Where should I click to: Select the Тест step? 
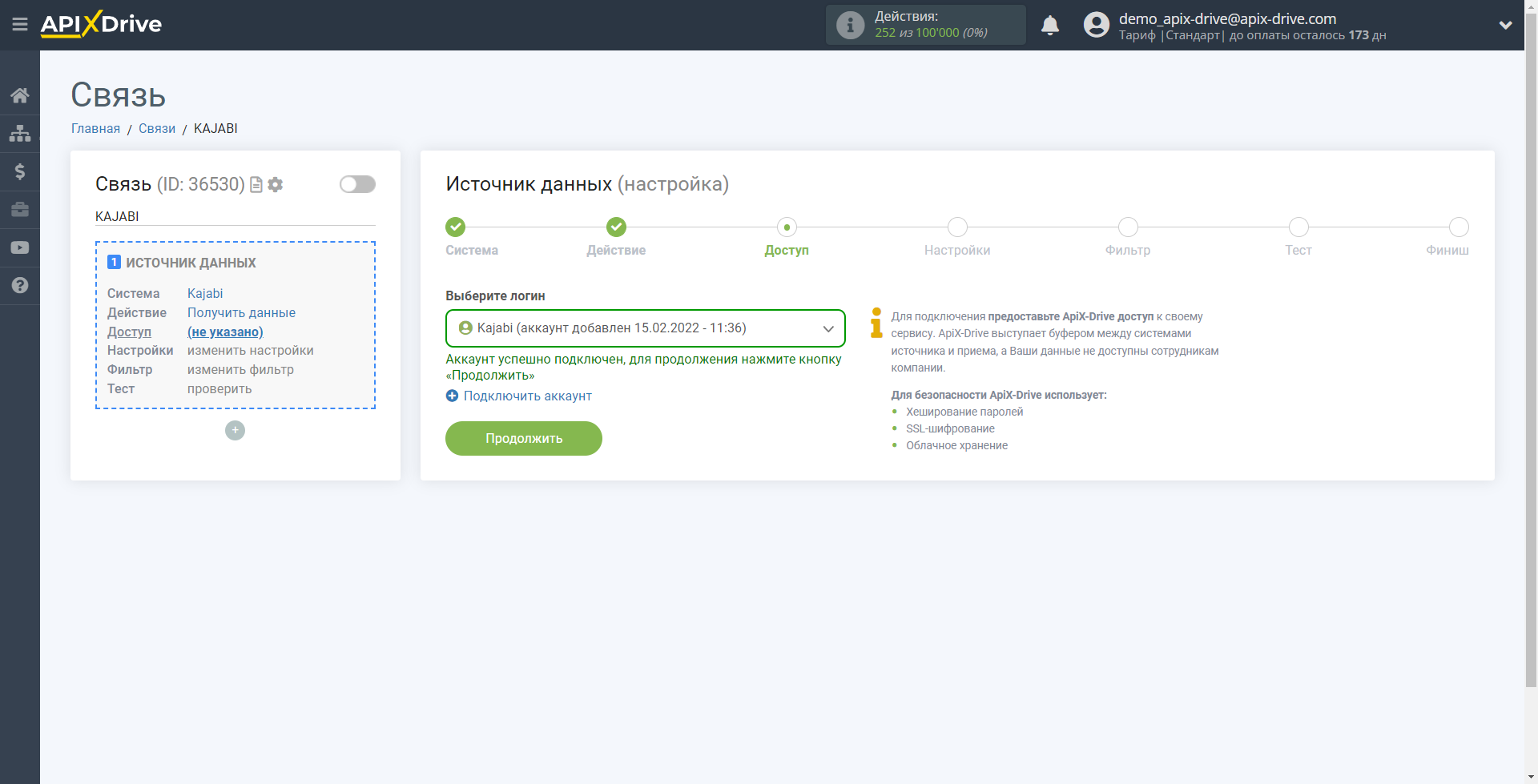[x=1298, y=227]
